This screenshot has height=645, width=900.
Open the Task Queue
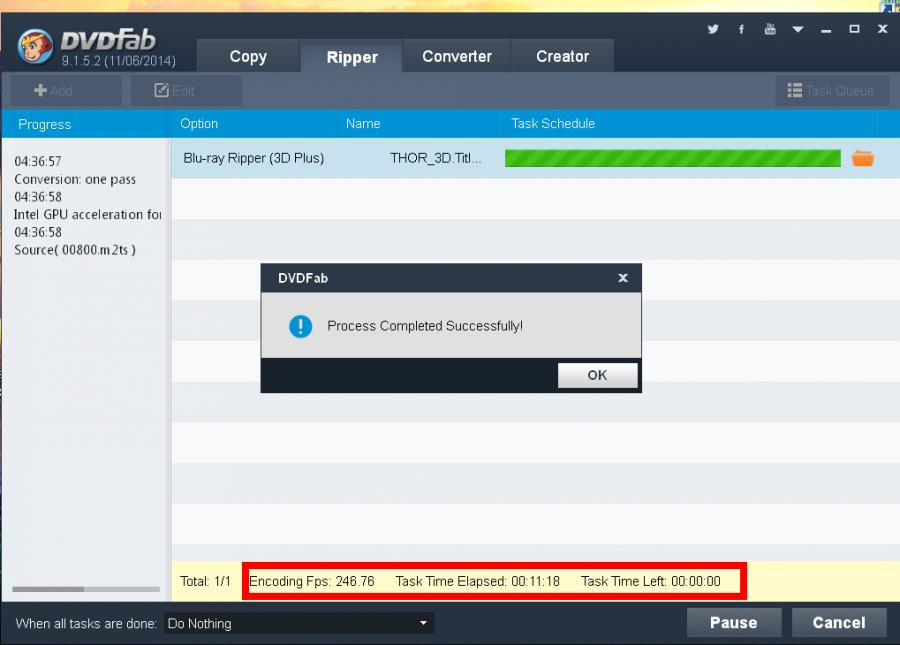tap(831, 91)
